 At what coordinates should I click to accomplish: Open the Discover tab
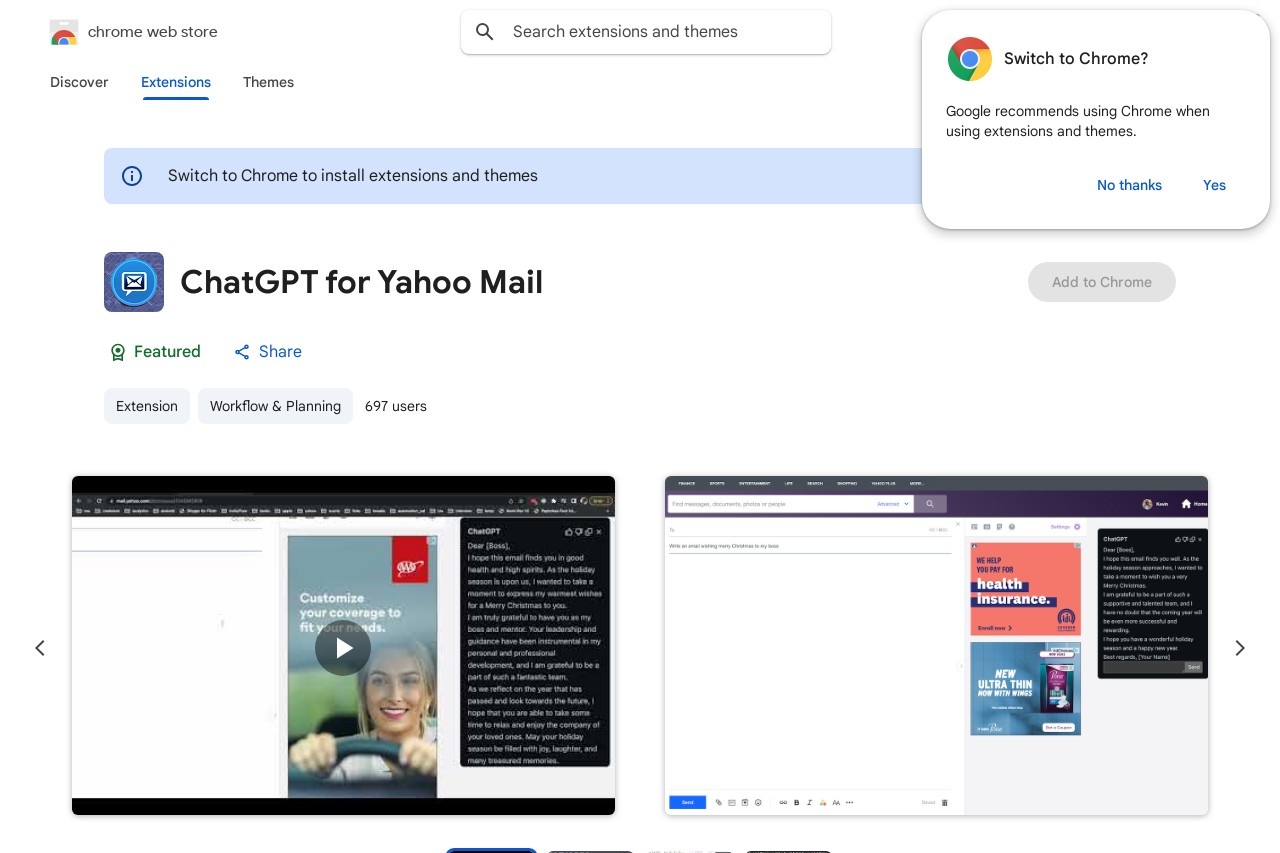(x=79, y=82)
